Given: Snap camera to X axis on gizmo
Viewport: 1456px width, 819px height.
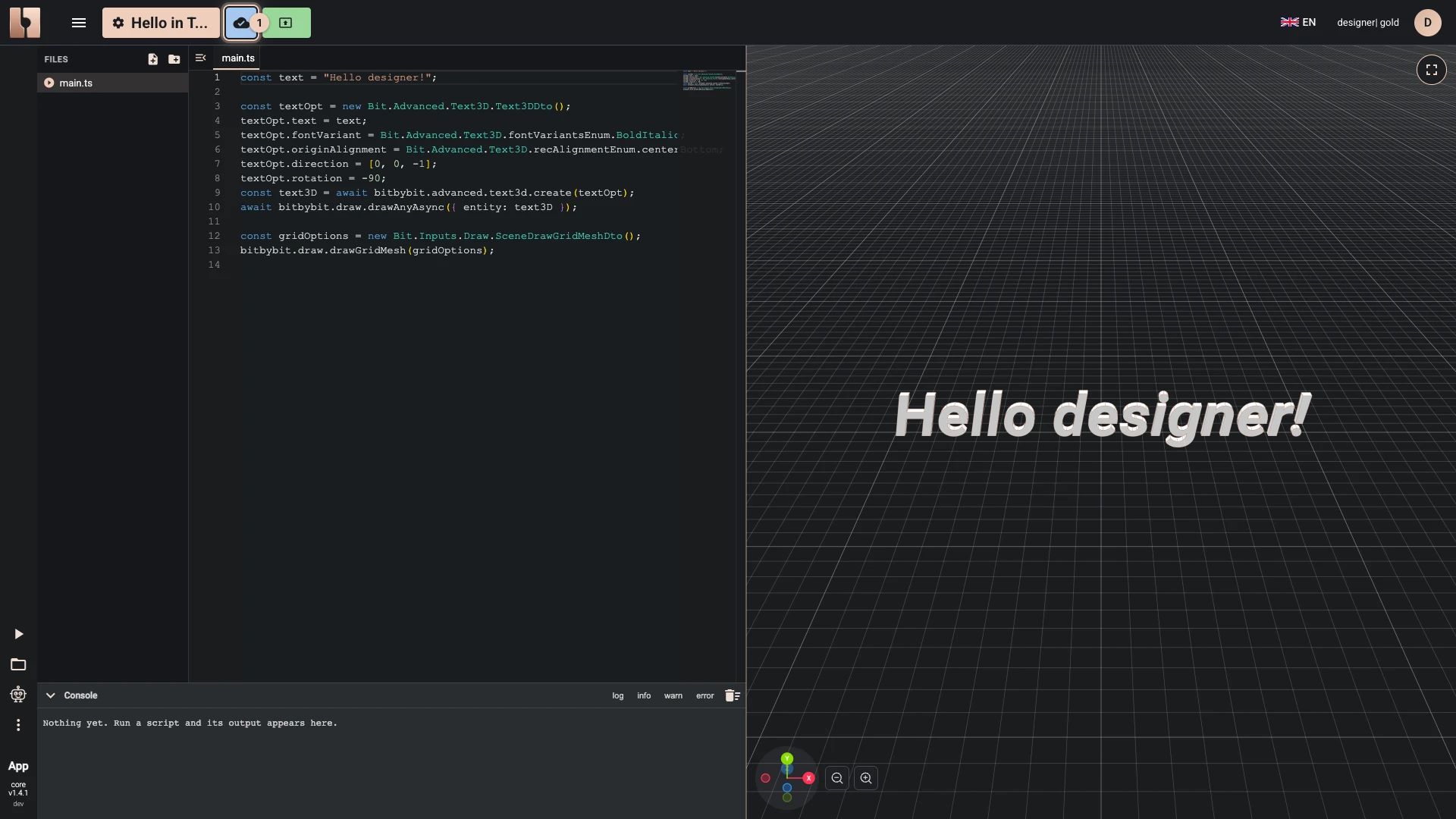Looking at the screenshot, I should point(808,778).
